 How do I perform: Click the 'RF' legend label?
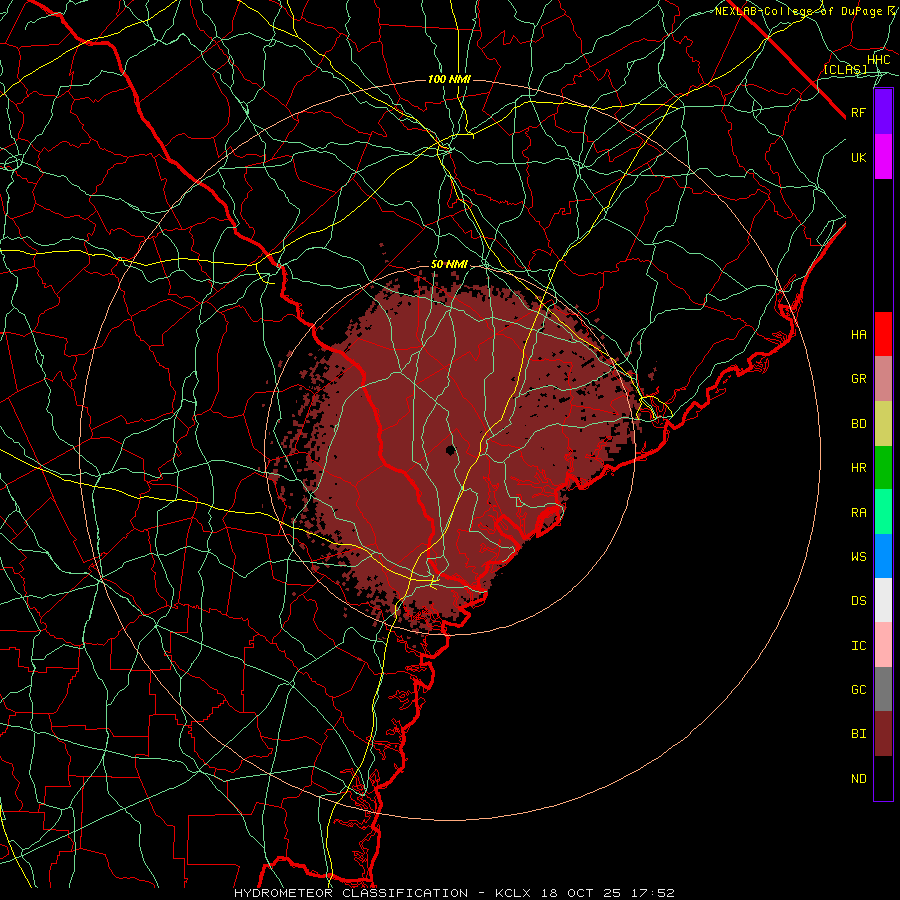tap(859, 112)
